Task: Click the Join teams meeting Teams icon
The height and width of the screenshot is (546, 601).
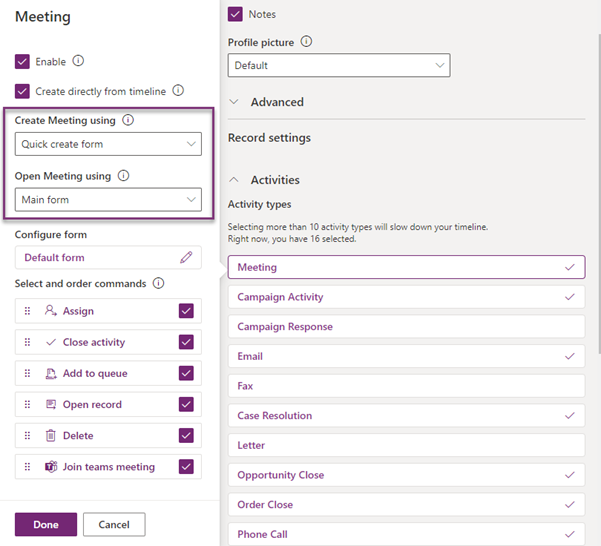Action: (x=52, y=467)
